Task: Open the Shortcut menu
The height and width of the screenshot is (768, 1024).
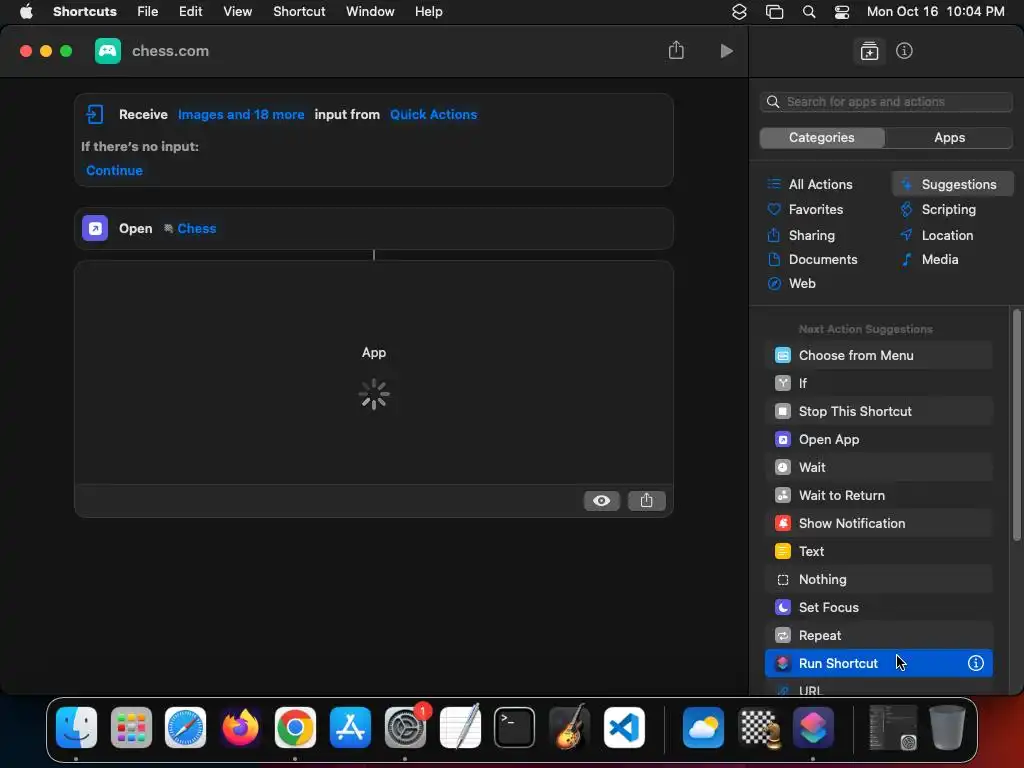Action: coord(299,12)
